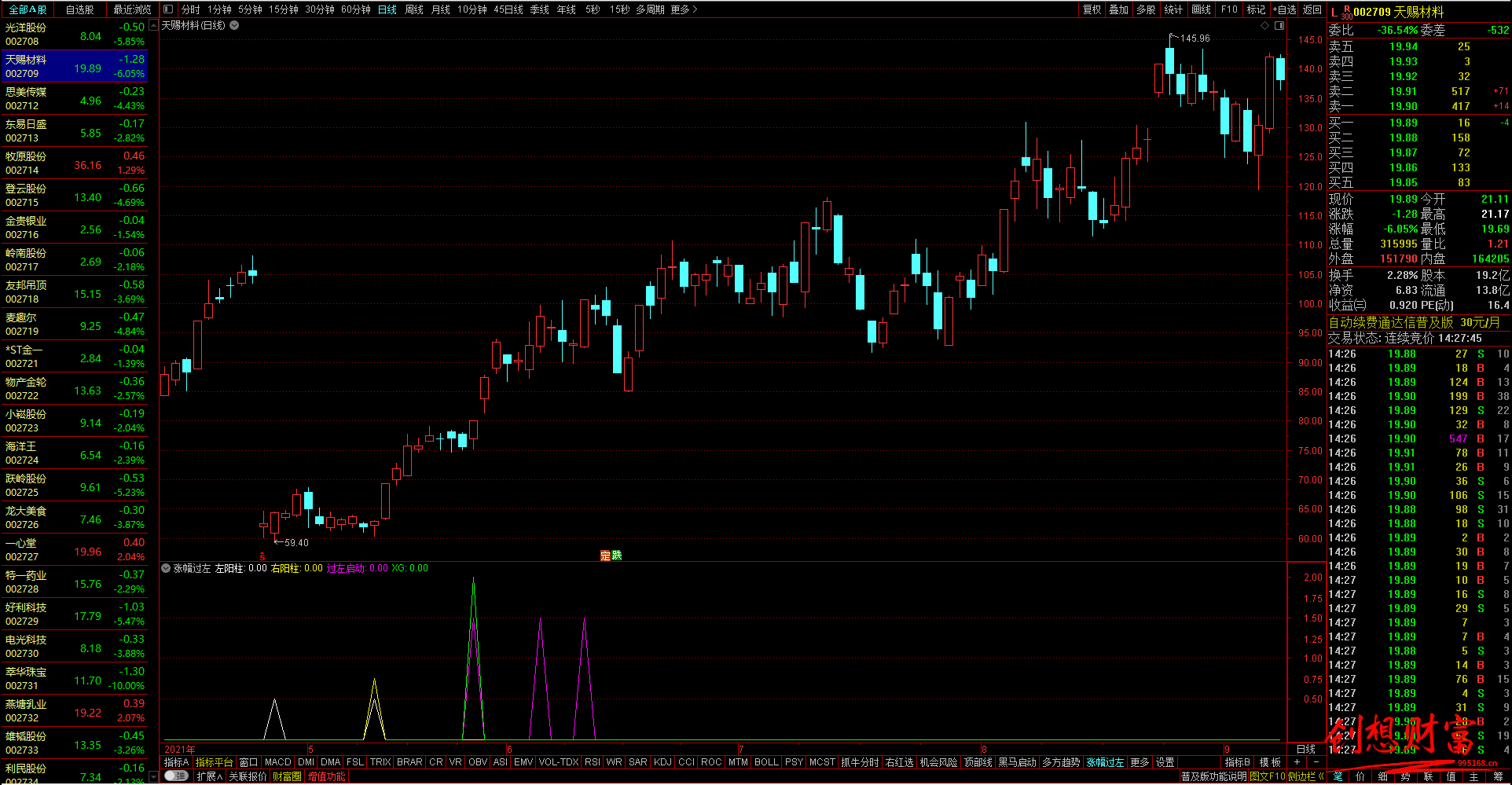1512x785 pixels.
Task: Switch to the 势 trend tab in the right panel
Action: (x=1406, y=776)
